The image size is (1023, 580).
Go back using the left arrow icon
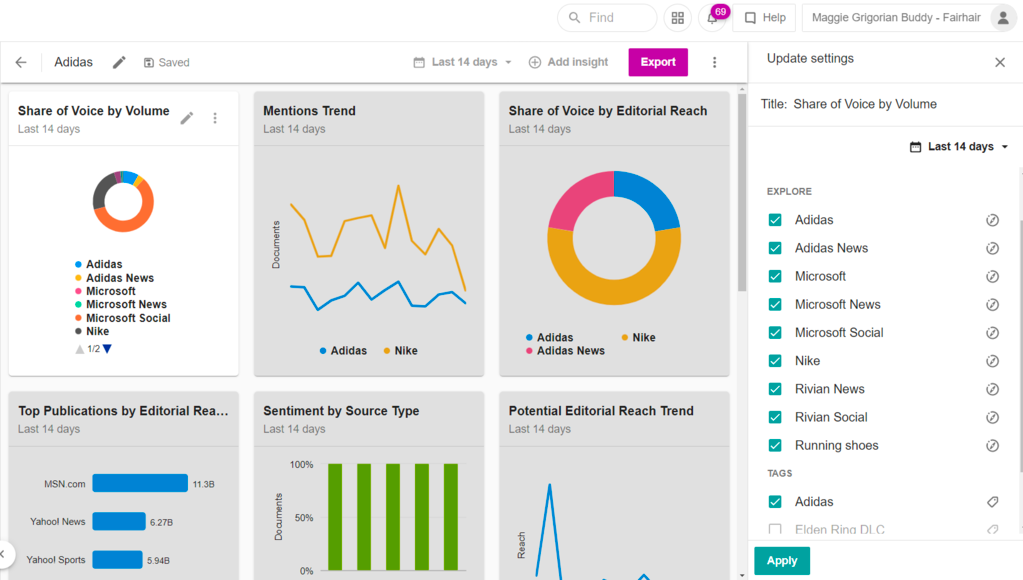21,62
